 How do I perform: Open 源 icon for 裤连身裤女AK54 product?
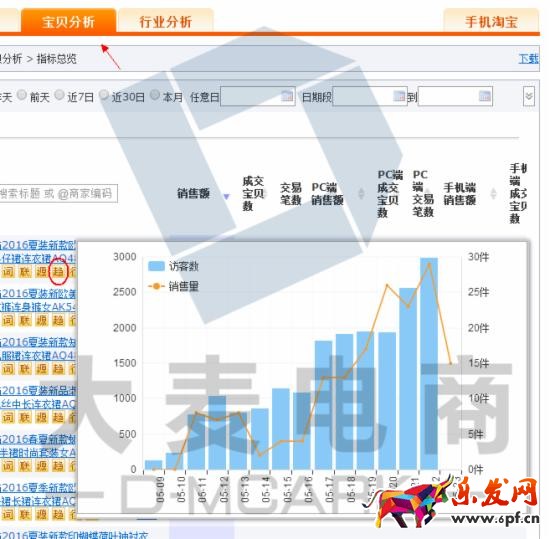(x=42, y=320)
